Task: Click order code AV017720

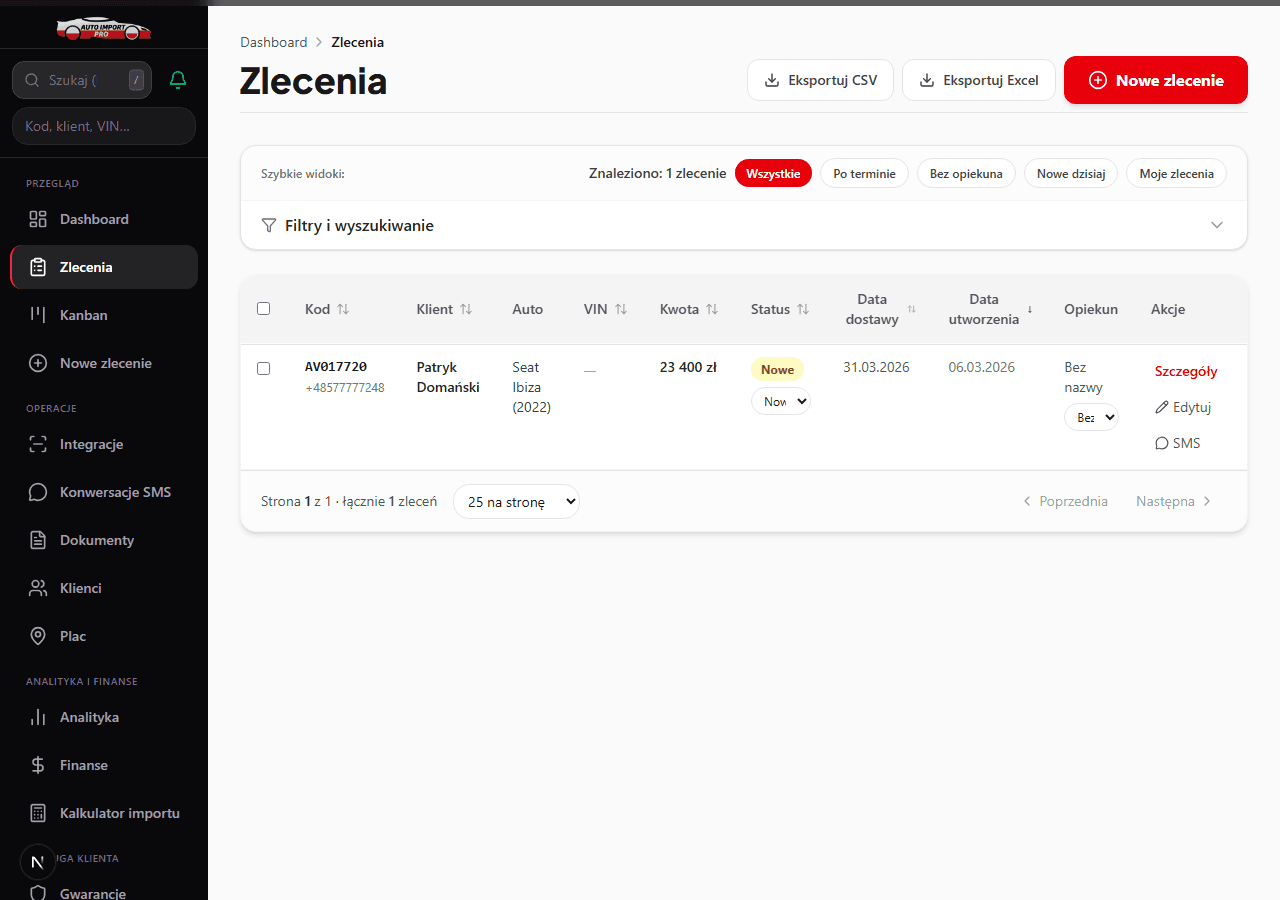Action: pos(336,367)
